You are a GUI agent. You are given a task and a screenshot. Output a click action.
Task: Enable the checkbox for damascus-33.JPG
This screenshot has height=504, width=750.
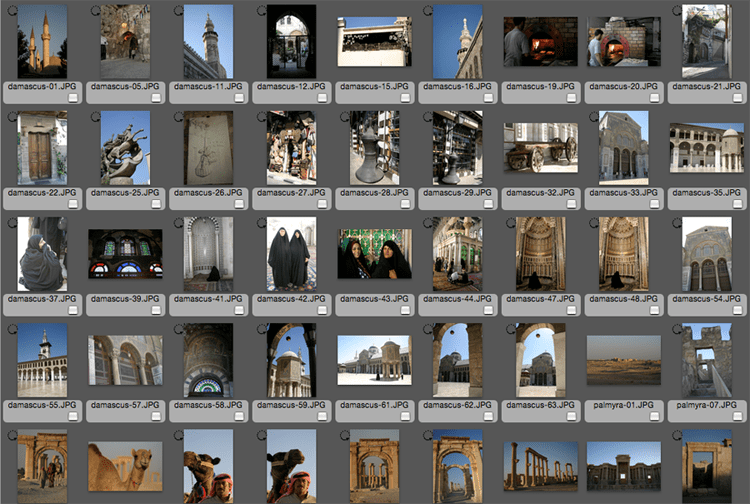pyautogui.click(x=655, y=204)
